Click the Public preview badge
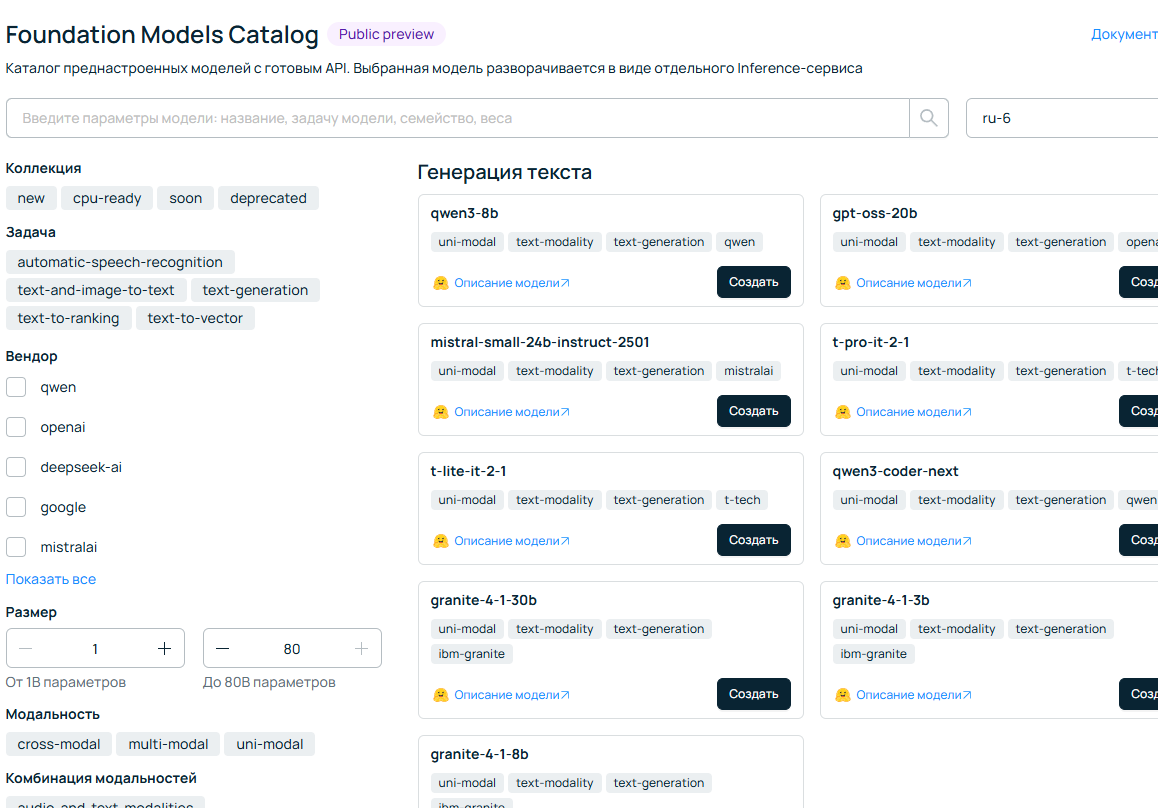 [386, 34]
